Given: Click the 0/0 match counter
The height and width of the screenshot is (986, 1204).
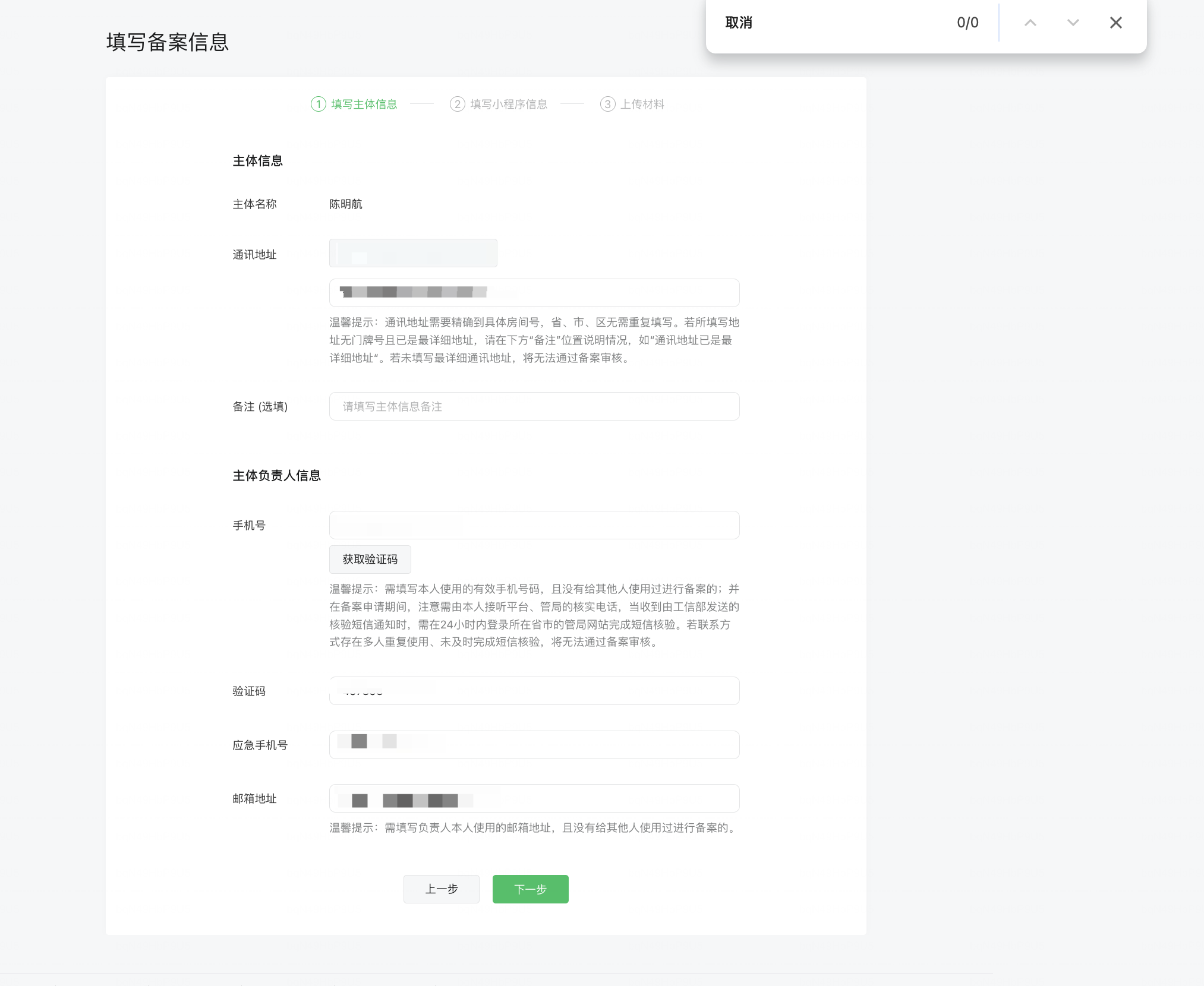Looking at the screenshot, I should pos(967,23).
